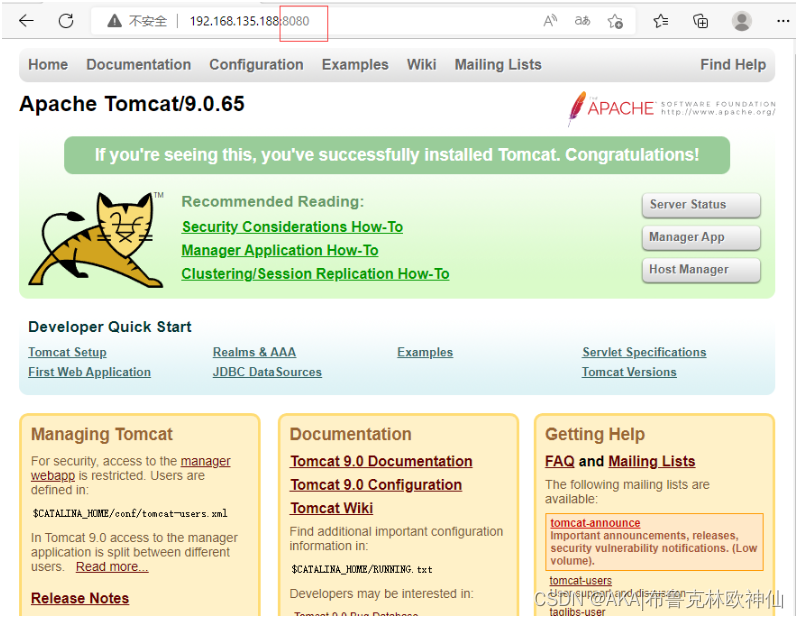Click the Read more... link
Screen dimensions: 799x620
point(112,567)
